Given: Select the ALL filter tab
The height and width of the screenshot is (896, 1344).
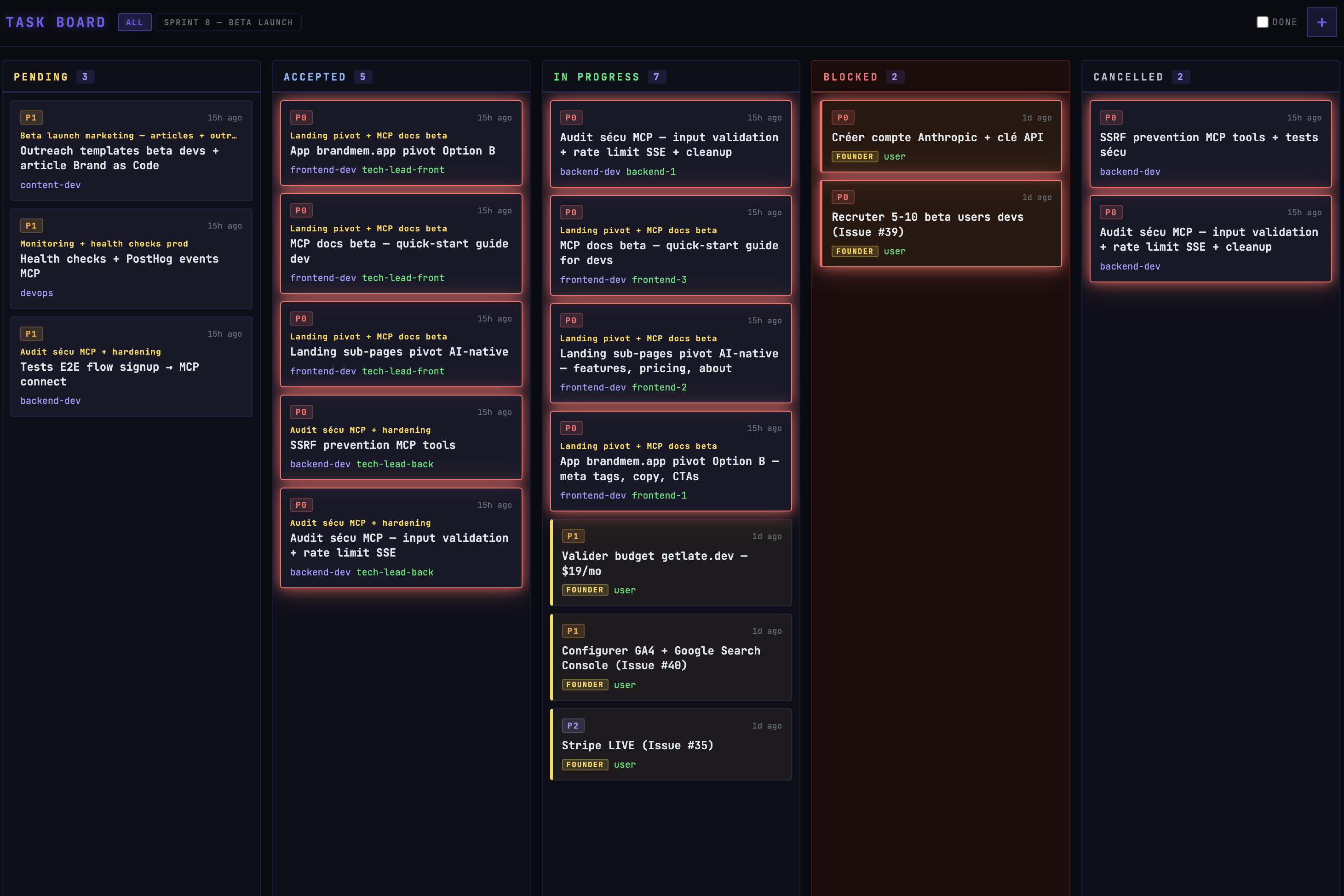Looking at the screenshot, I should click(134, 22).
